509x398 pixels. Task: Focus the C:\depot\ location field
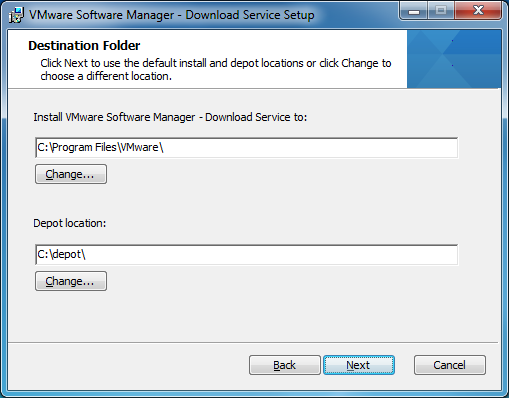(247, 255)
